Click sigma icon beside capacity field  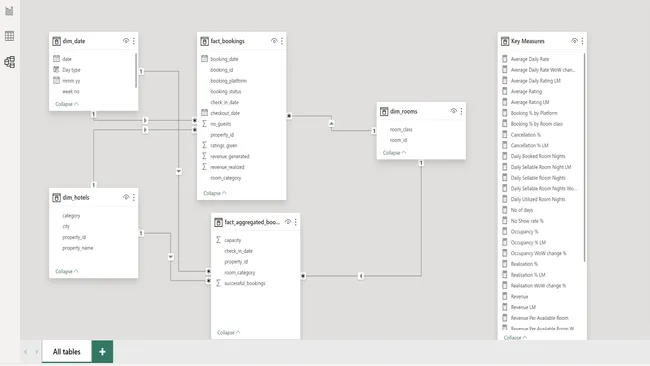(218, 240)
